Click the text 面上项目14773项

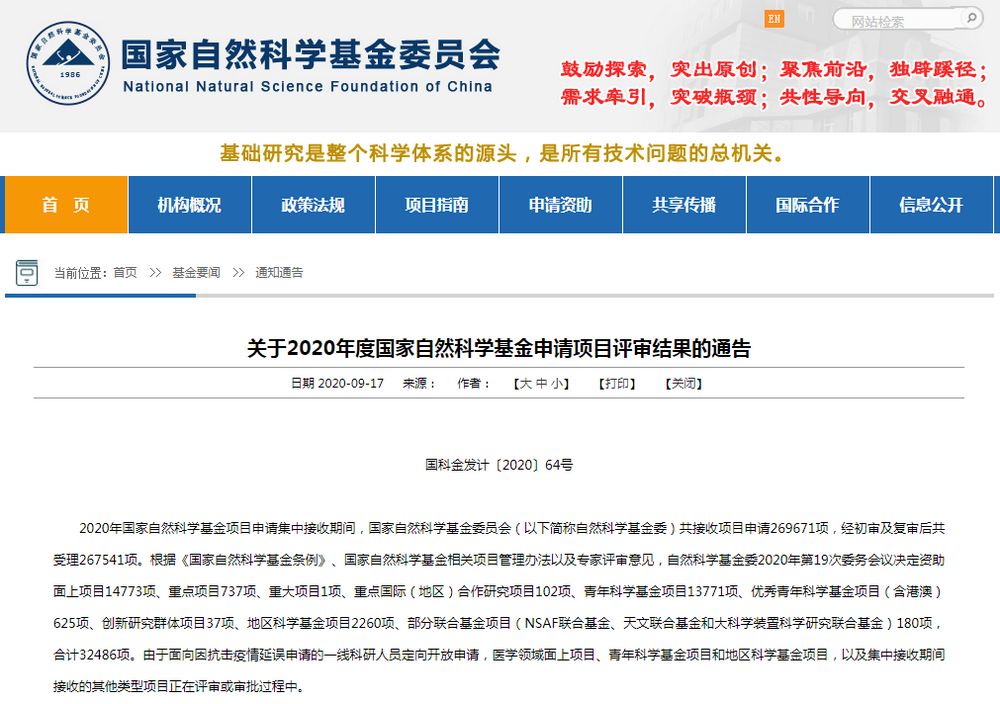click(x=105, y=592)
